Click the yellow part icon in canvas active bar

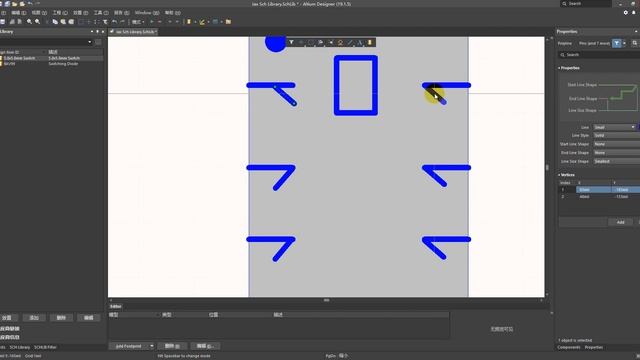(370, 42)
